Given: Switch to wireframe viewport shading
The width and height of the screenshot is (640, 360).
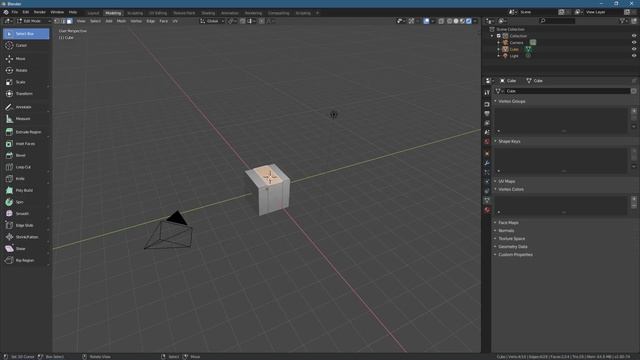Looking at the screenshot, I should 449,21.
